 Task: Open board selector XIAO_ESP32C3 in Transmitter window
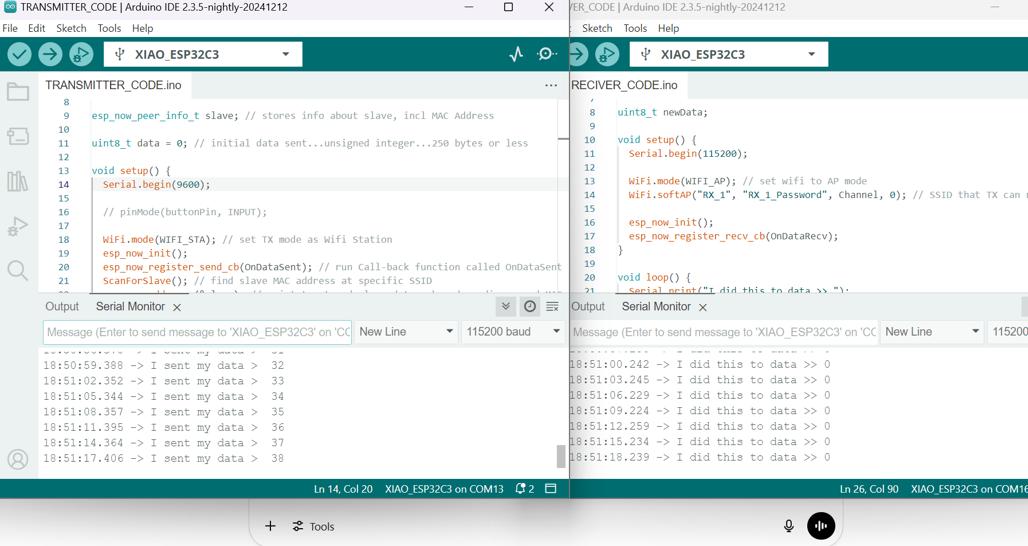[x=203, y=54]
